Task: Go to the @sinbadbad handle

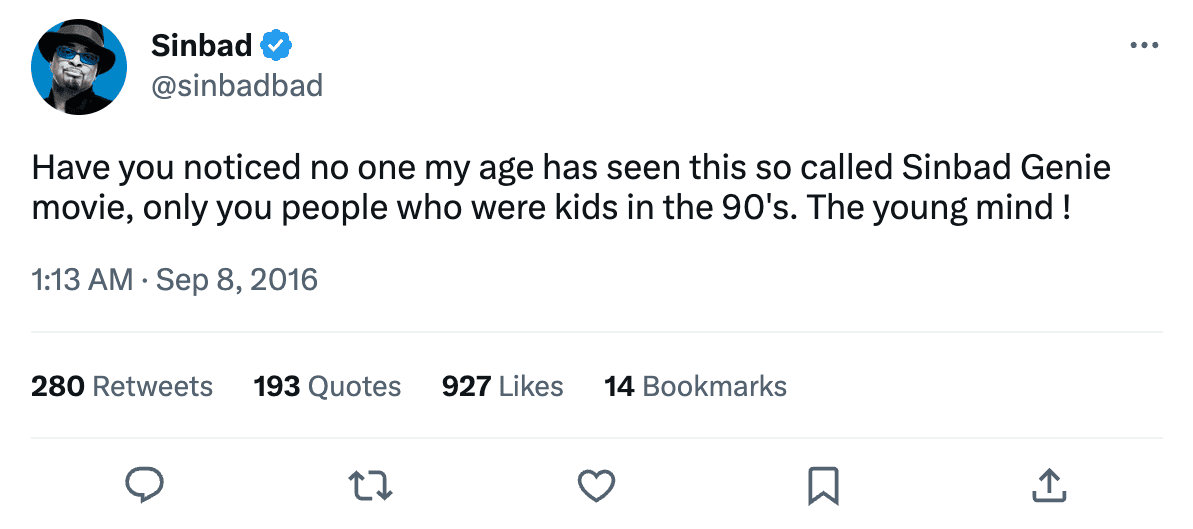Action: click(237, 86)
